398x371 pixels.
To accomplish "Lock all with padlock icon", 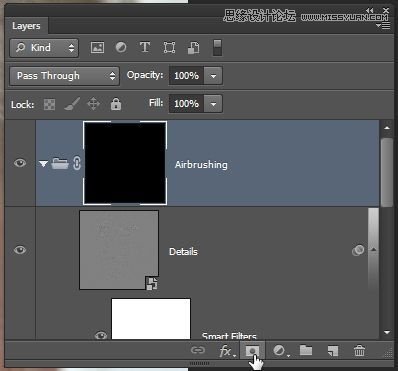I will (x=116, y=104).
